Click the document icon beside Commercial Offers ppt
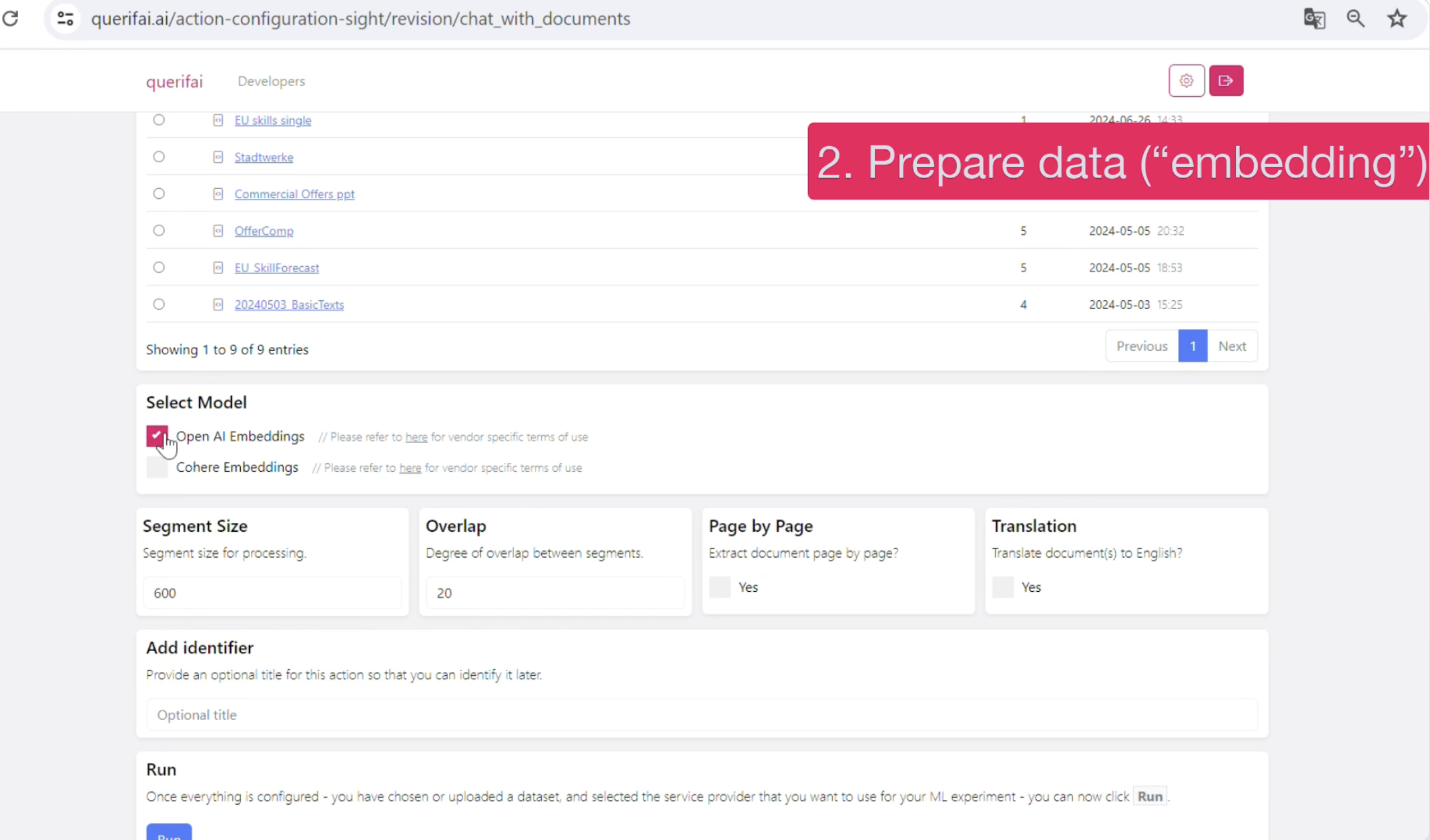This screenshot has width=1430, height=840. tap(218, 193)
